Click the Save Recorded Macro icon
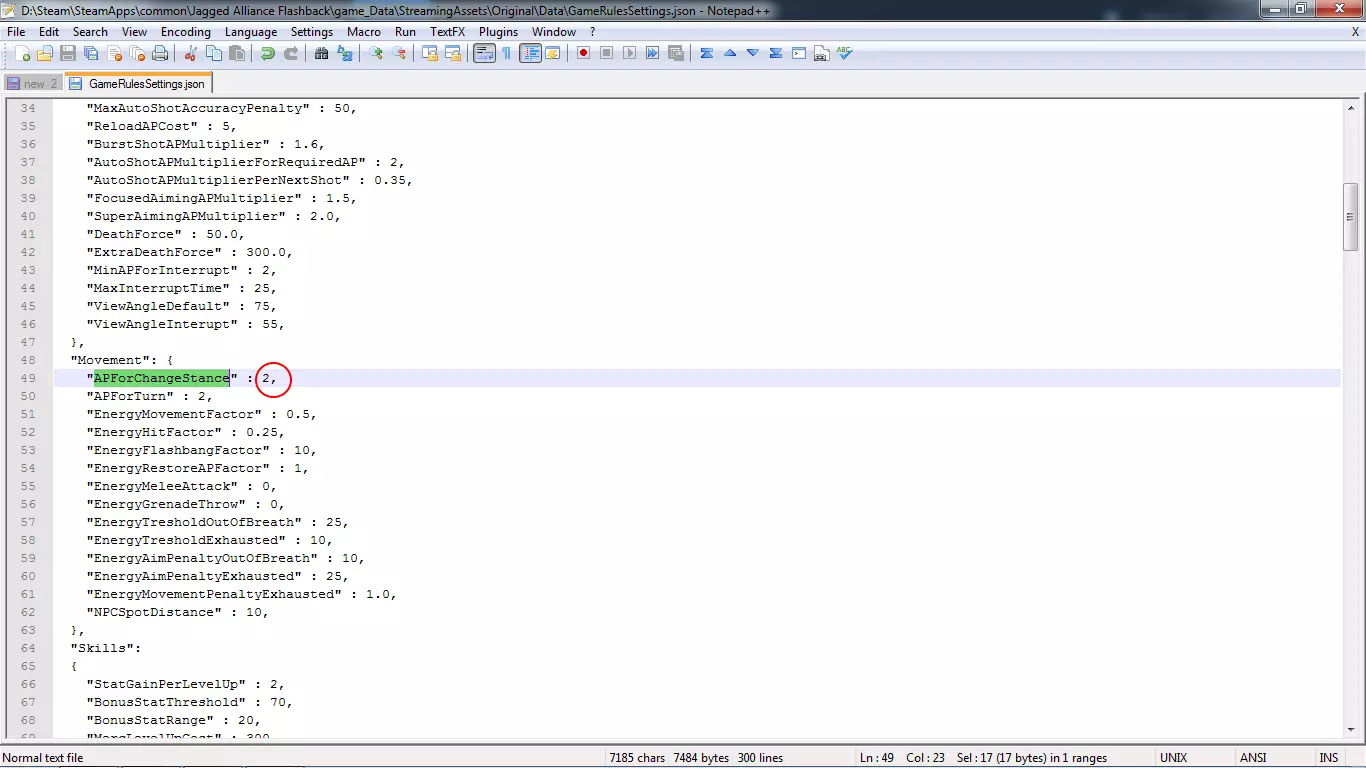The height and width of the screenshot is (768, 1366). click(x=675, y=53)
